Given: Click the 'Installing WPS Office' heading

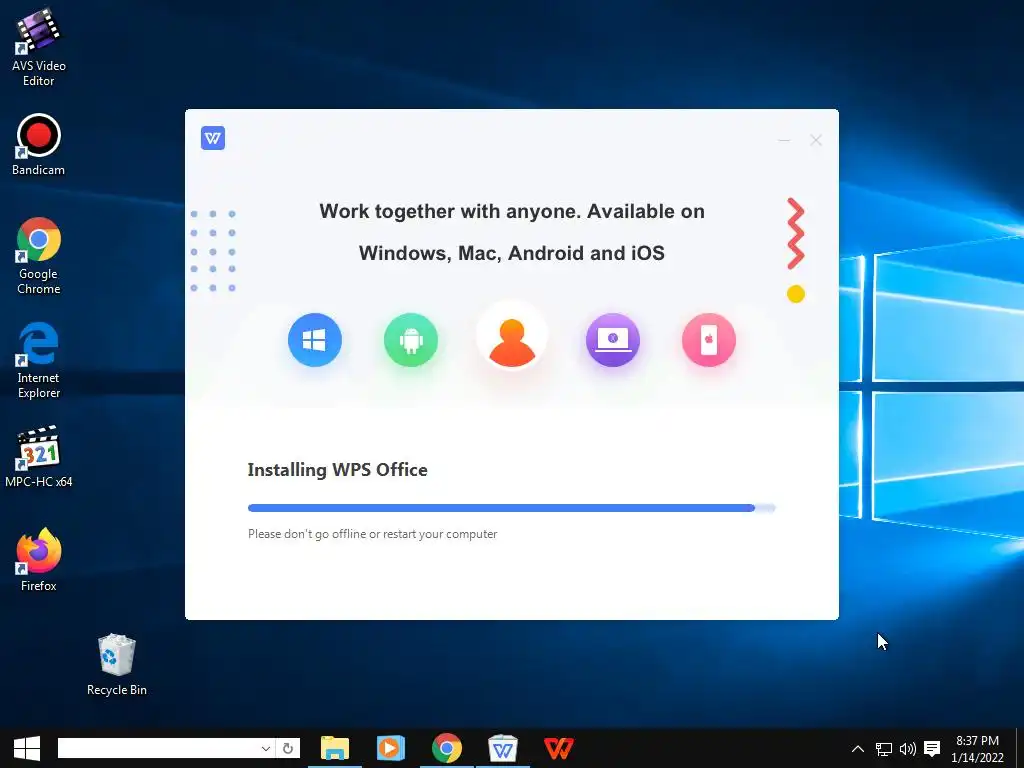Looking at the screenshot, I should coord(338,470).
